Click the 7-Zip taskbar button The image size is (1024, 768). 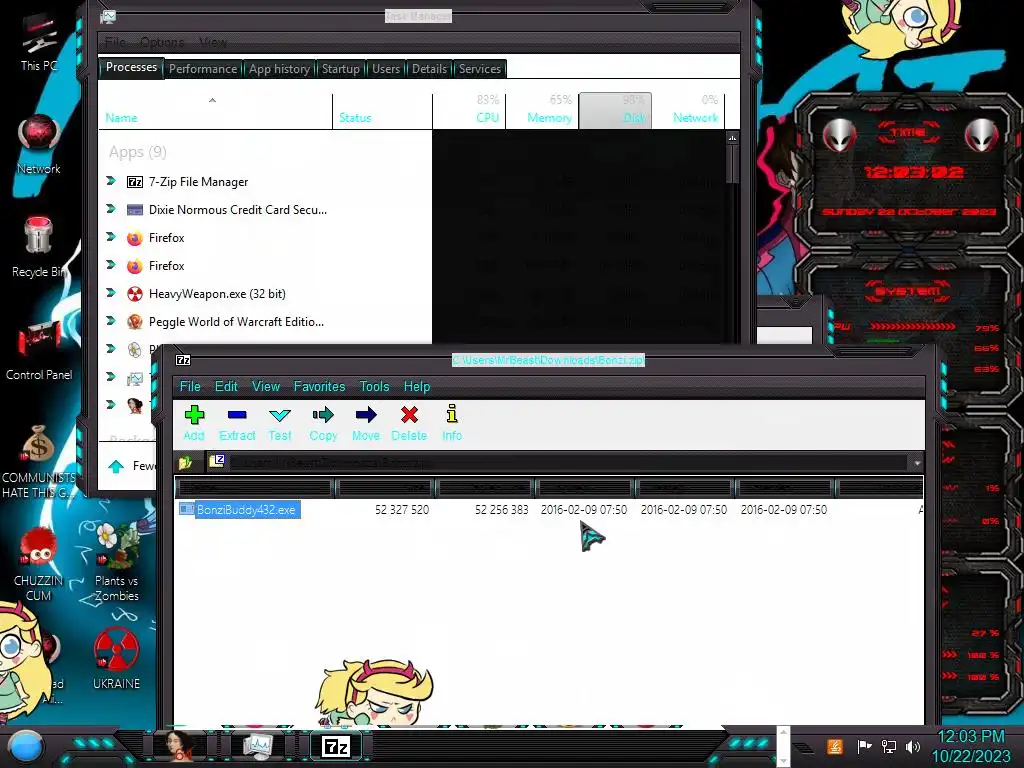(x=336, y=746)
